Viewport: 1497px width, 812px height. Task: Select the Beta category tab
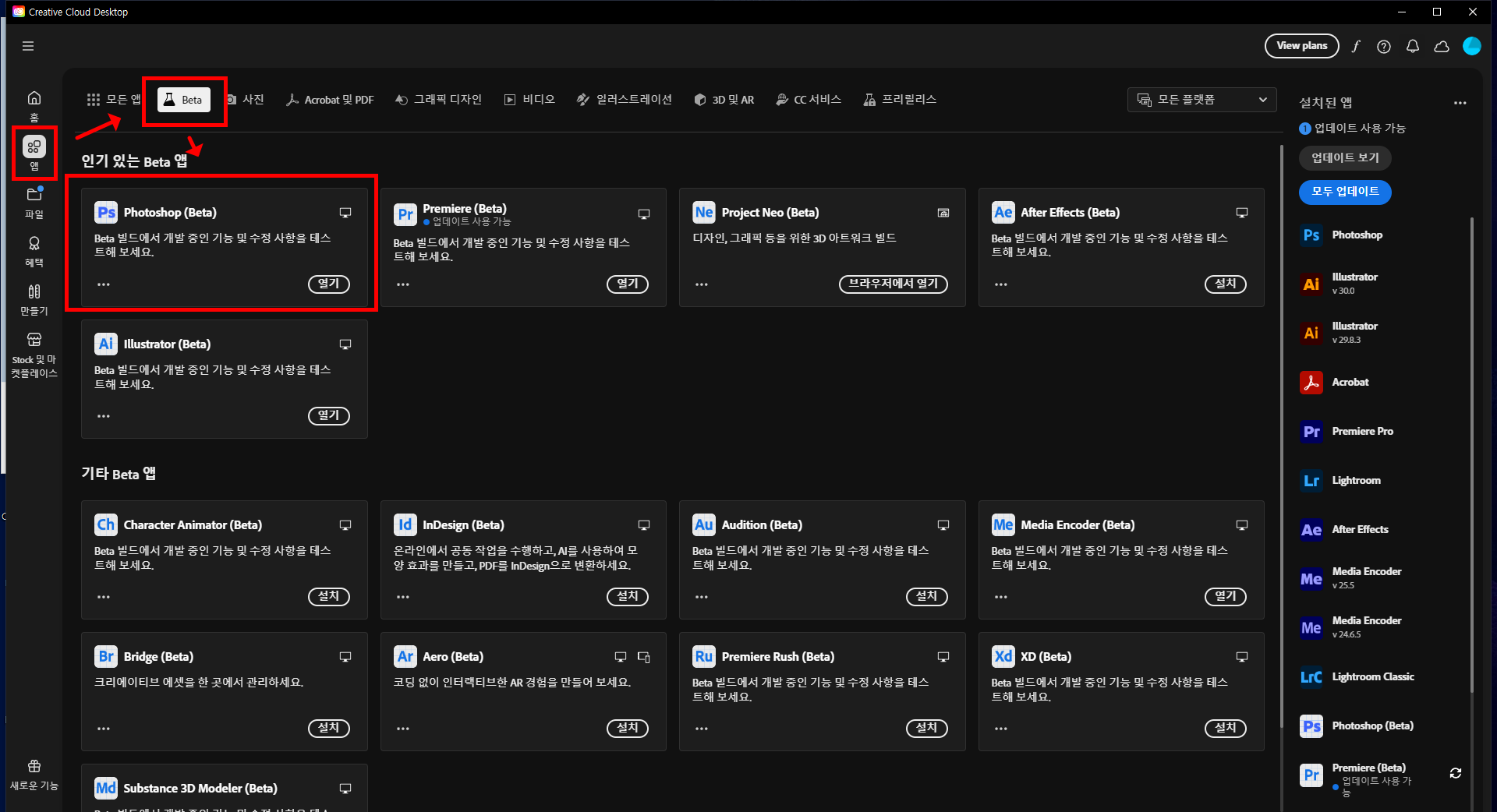[184, 100]
